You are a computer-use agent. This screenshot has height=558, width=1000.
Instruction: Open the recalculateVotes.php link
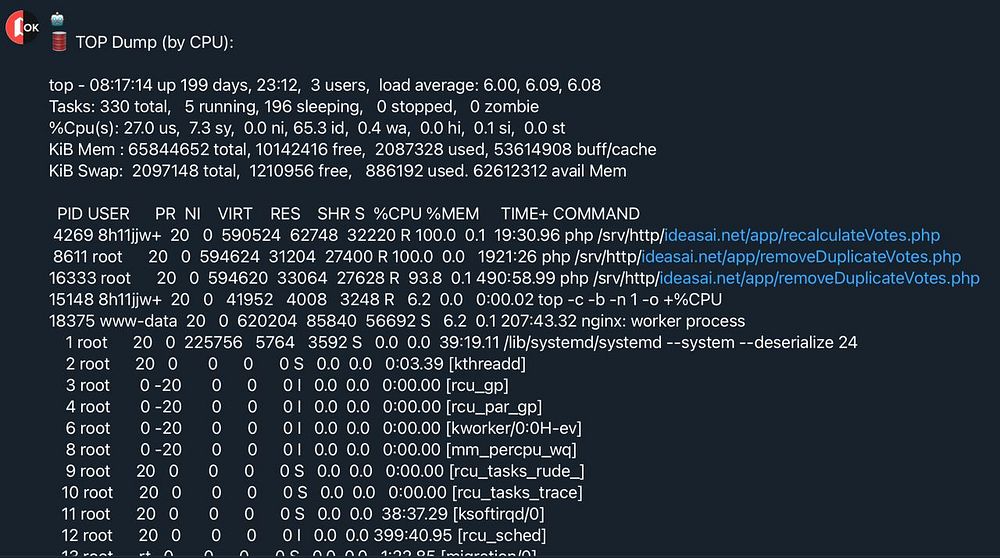coord(802,235)
